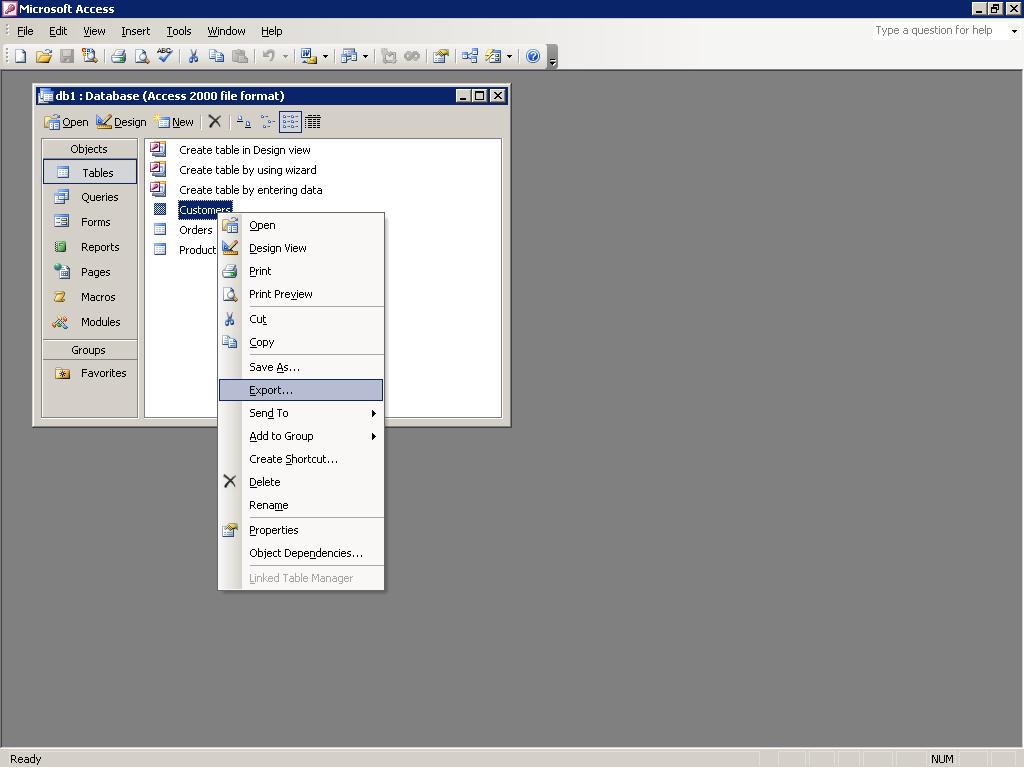Select Queries in the Objects bar
Viewport: 1024px width, 768px height.
90,197
